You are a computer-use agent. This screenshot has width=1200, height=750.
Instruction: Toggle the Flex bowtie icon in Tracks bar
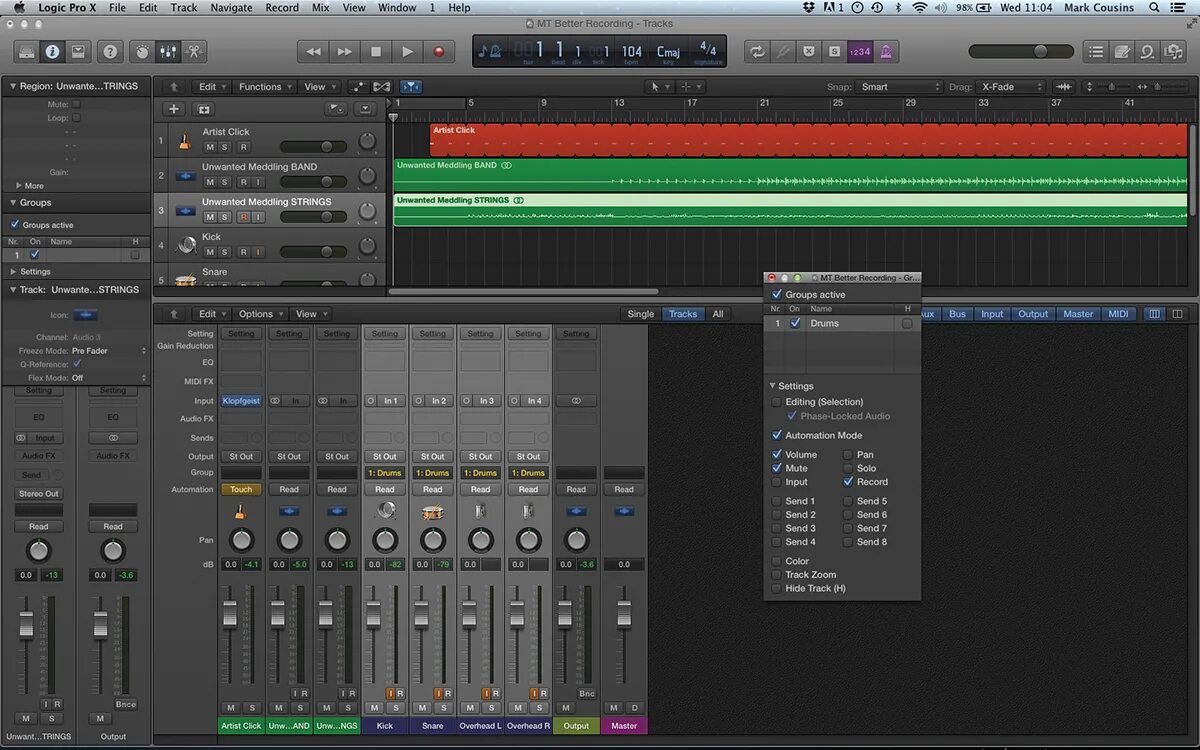pyautogui.click(x=381, y=87)
